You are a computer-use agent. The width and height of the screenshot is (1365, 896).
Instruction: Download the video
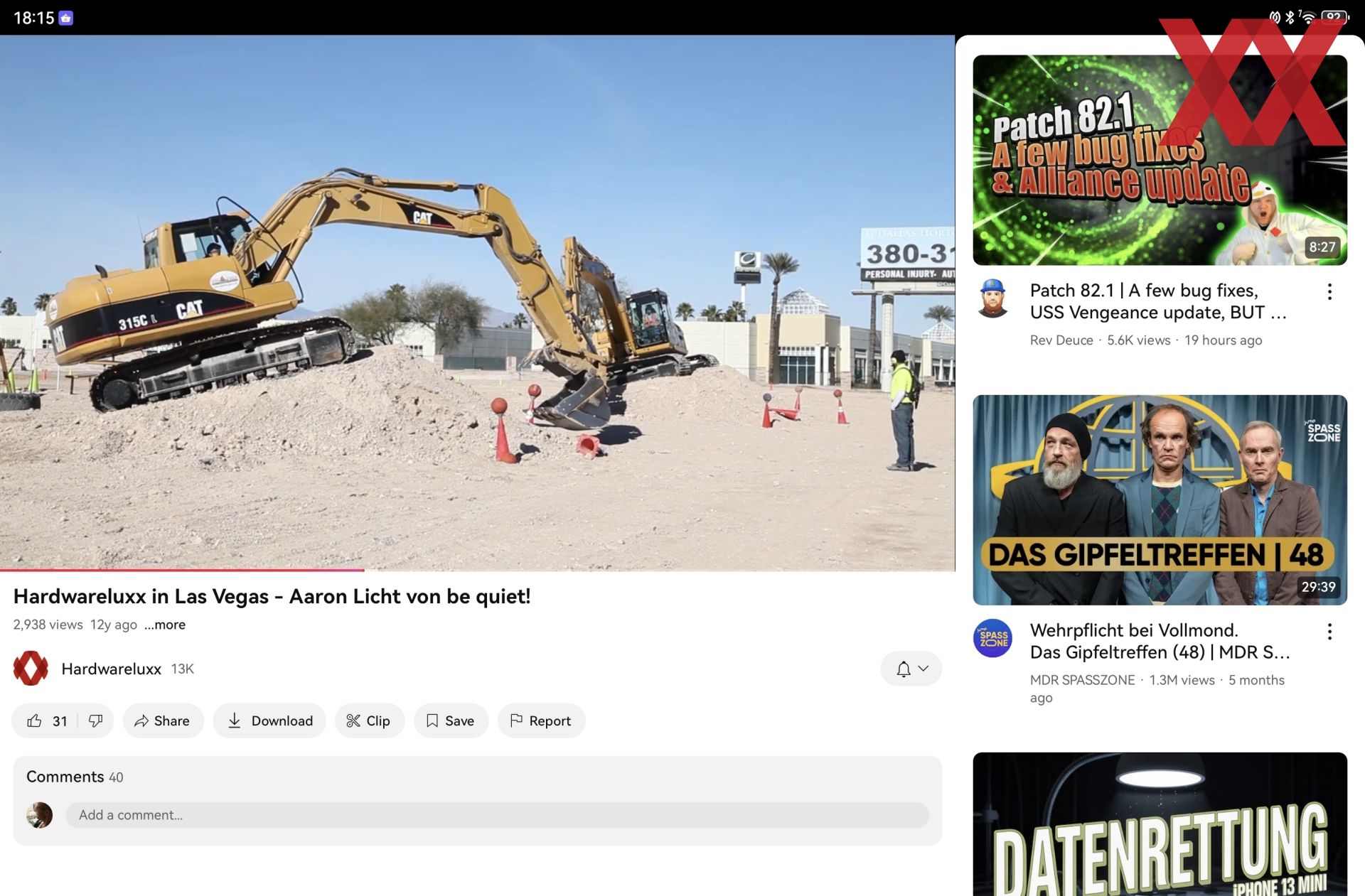tap(269, 720)
